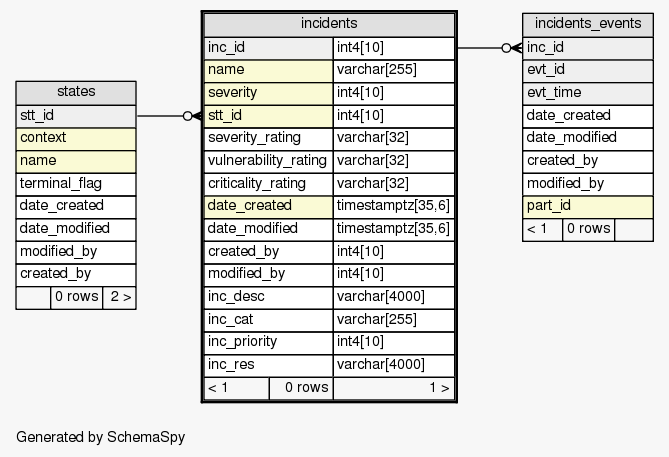
Task: Click the 'Generated by SchemaSpy' text
Action: [101, 437]
